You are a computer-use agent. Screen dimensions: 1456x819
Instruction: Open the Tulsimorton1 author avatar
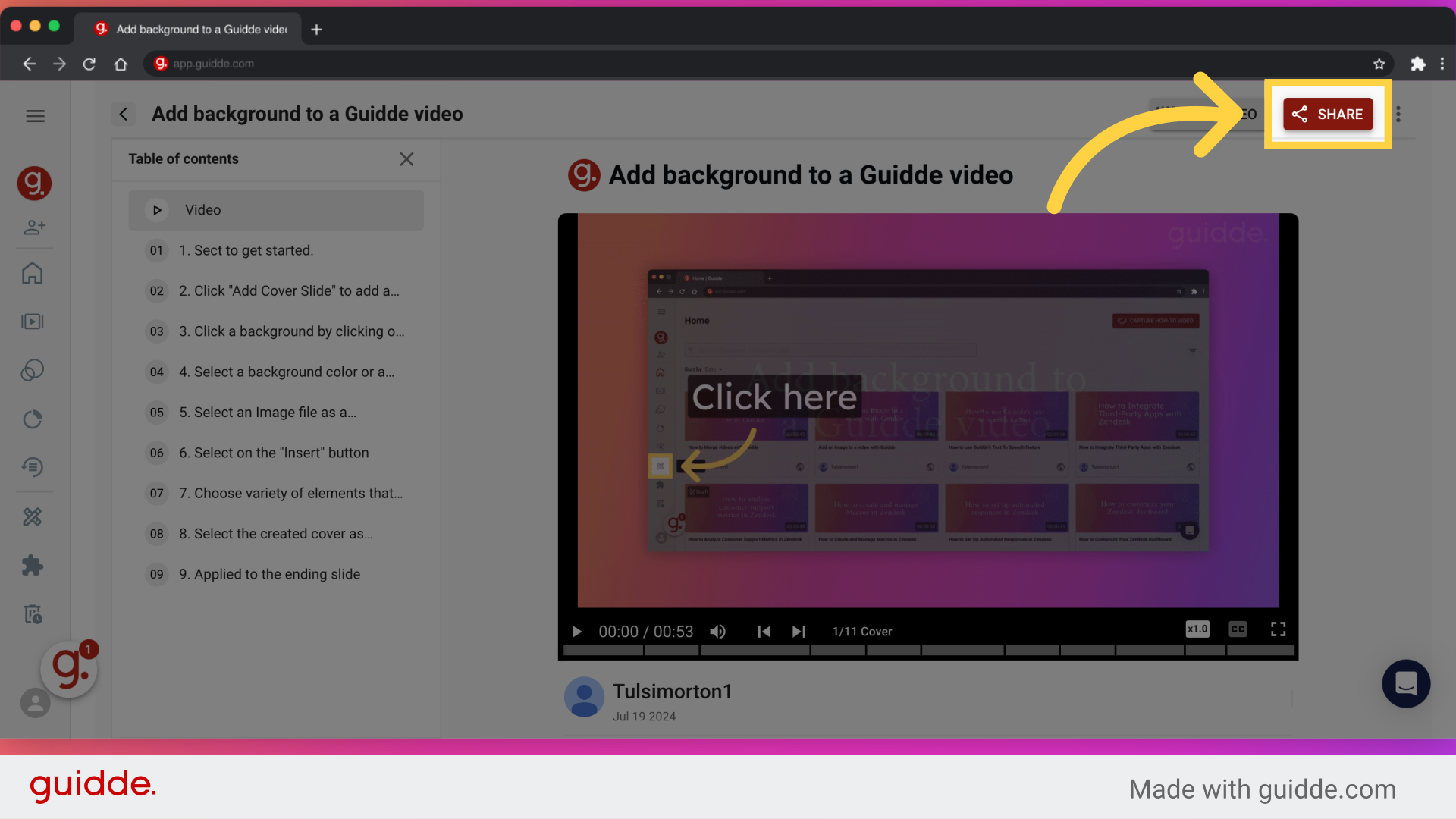tap(584, 697)
